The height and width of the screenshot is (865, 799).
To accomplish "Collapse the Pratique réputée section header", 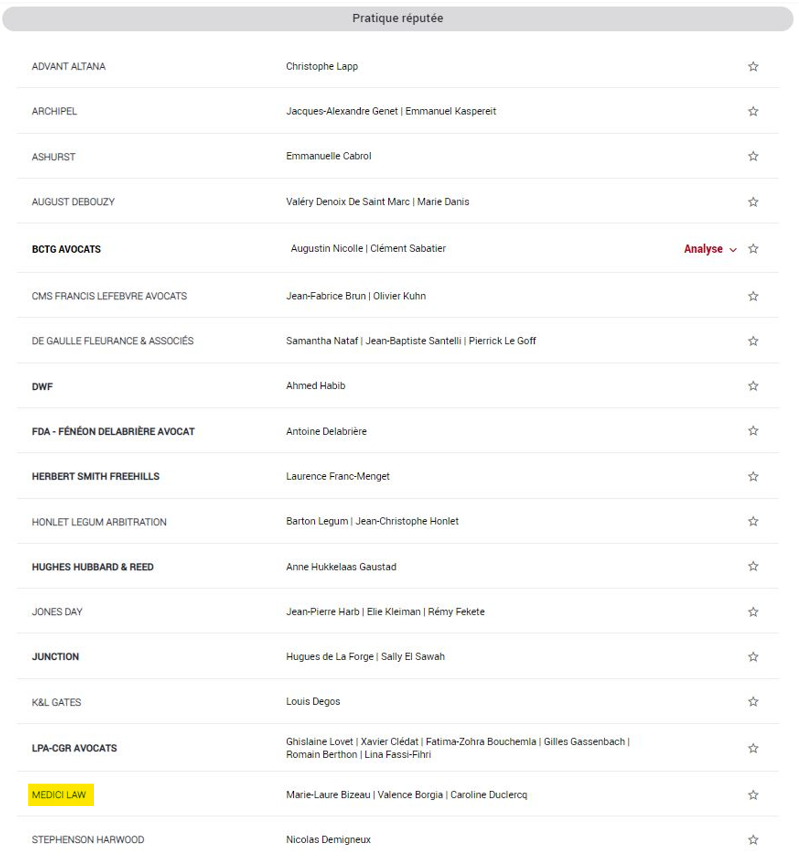I will (398, 19).
